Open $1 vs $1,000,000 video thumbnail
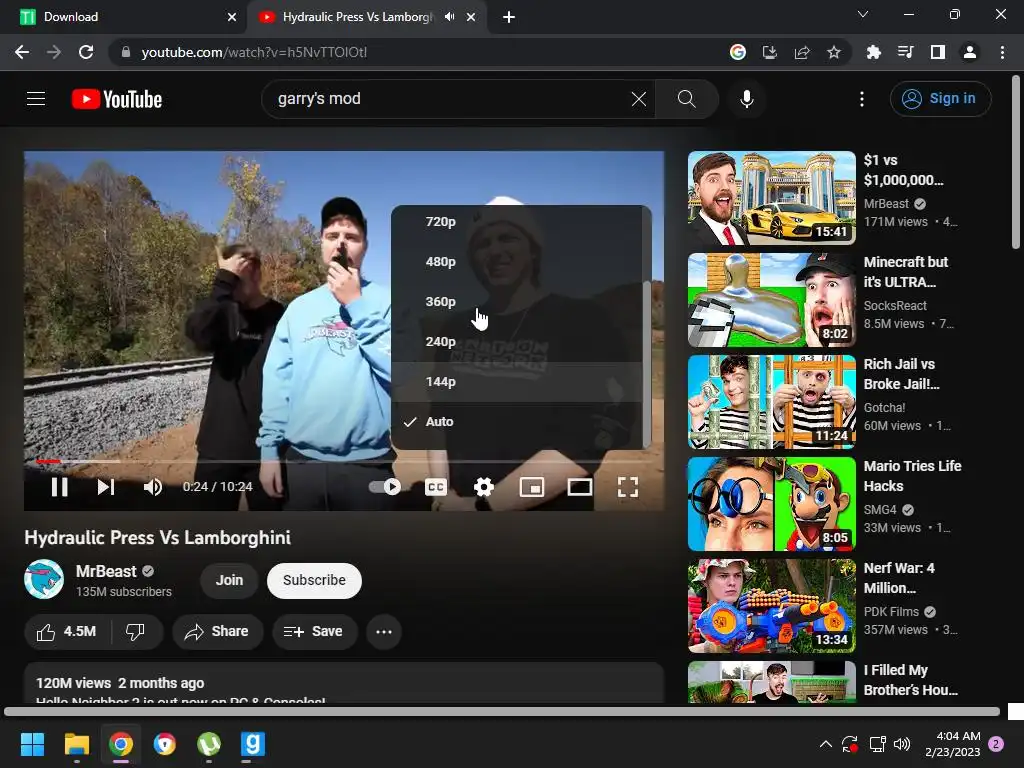 [771, 198]
